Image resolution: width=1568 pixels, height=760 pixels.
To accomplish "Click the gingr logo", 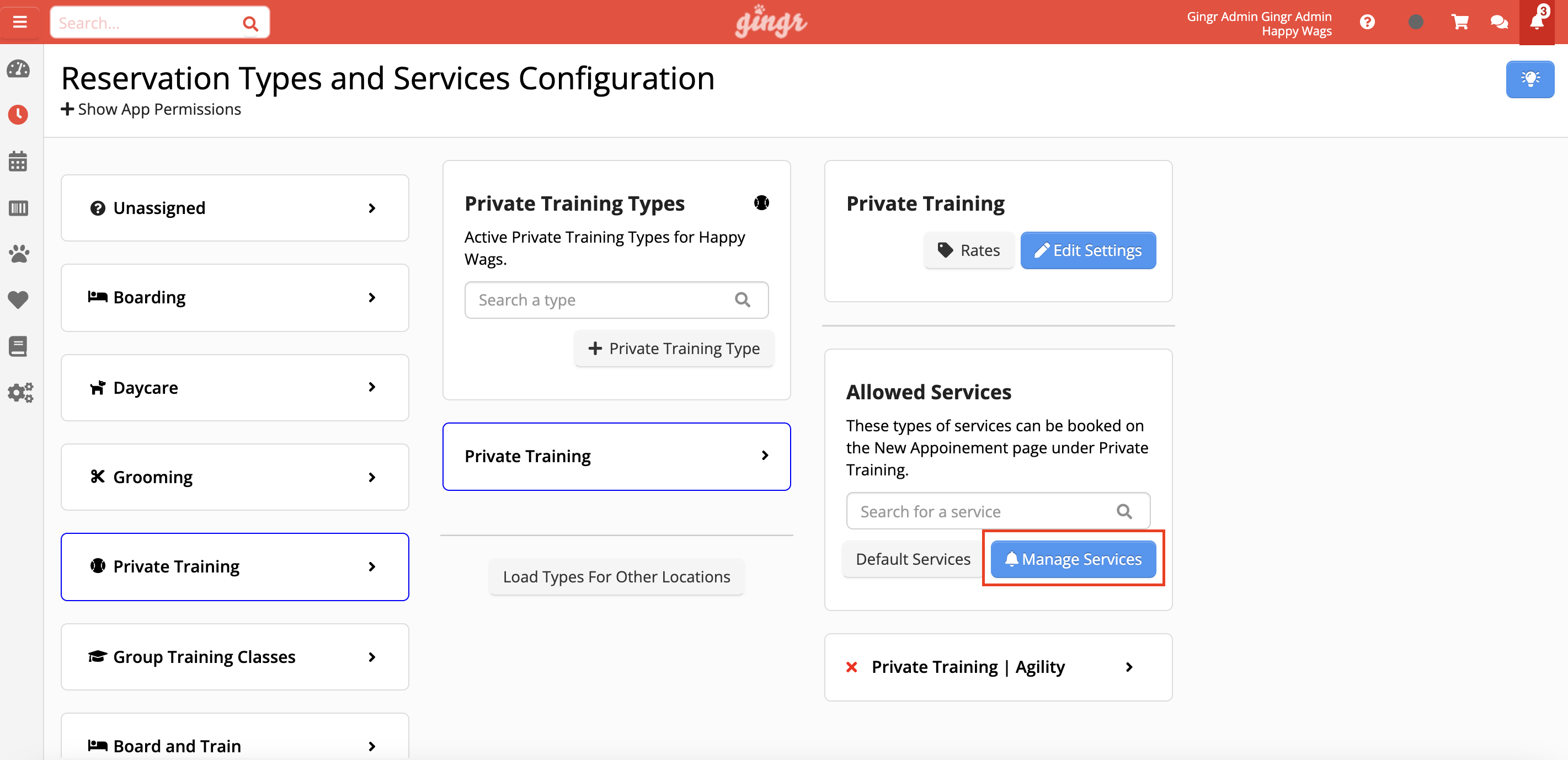I will click(x=771, y=22).
